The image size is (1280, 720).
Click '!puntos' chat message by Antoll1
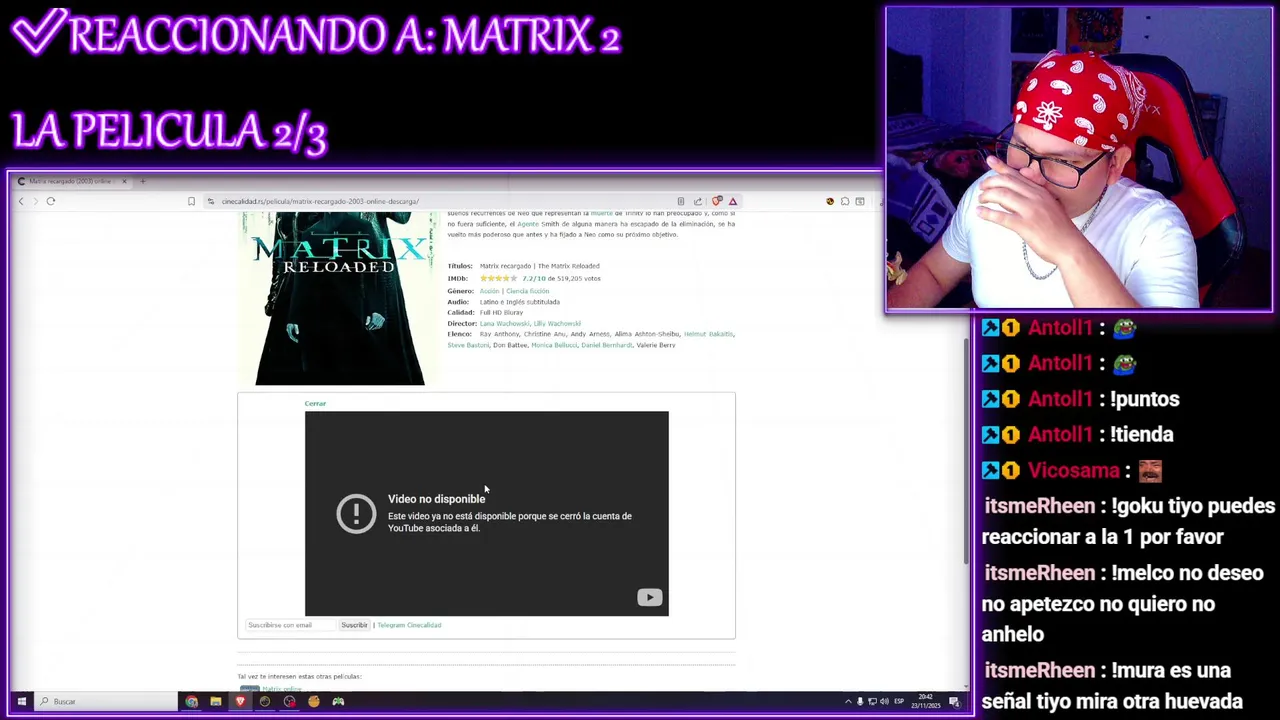[x=1145, y=399]
